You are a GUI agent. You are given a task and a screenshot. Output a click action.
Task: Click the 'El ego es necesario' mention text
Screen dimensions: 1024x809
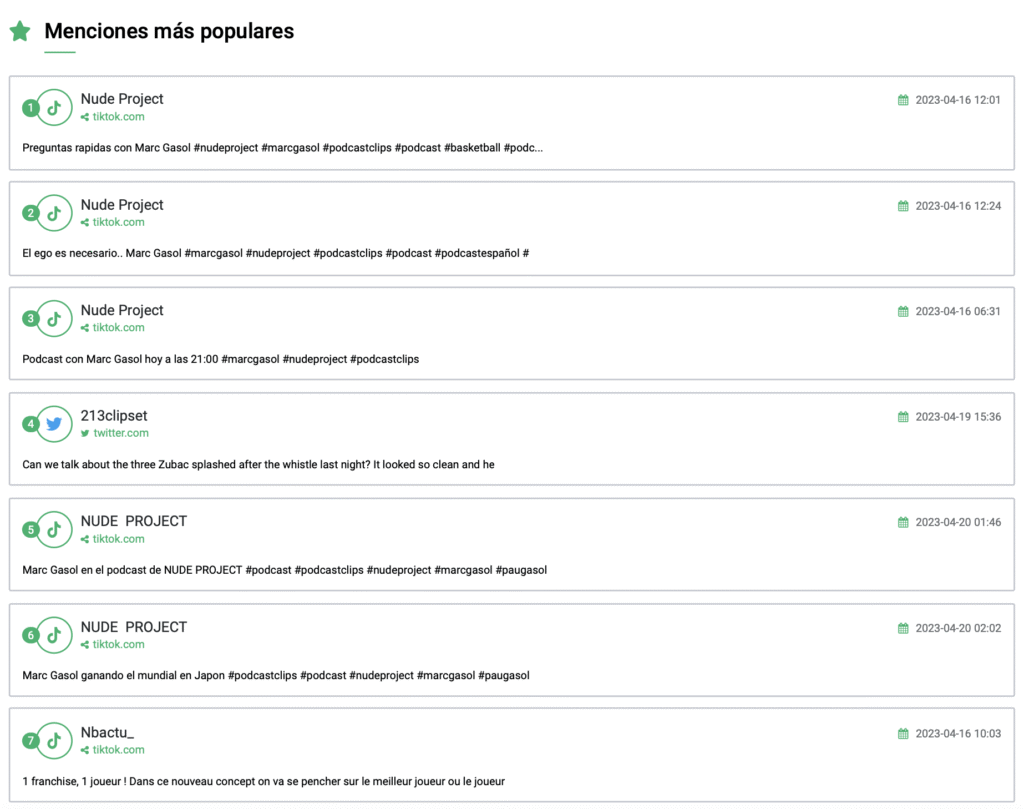pos(275,253)
